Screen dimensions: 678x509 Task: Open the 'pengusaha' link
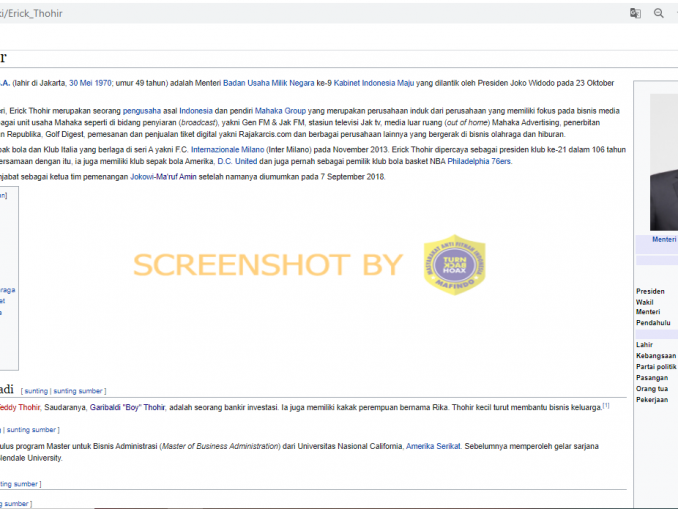pyautogui.click(x=142, y=111)
